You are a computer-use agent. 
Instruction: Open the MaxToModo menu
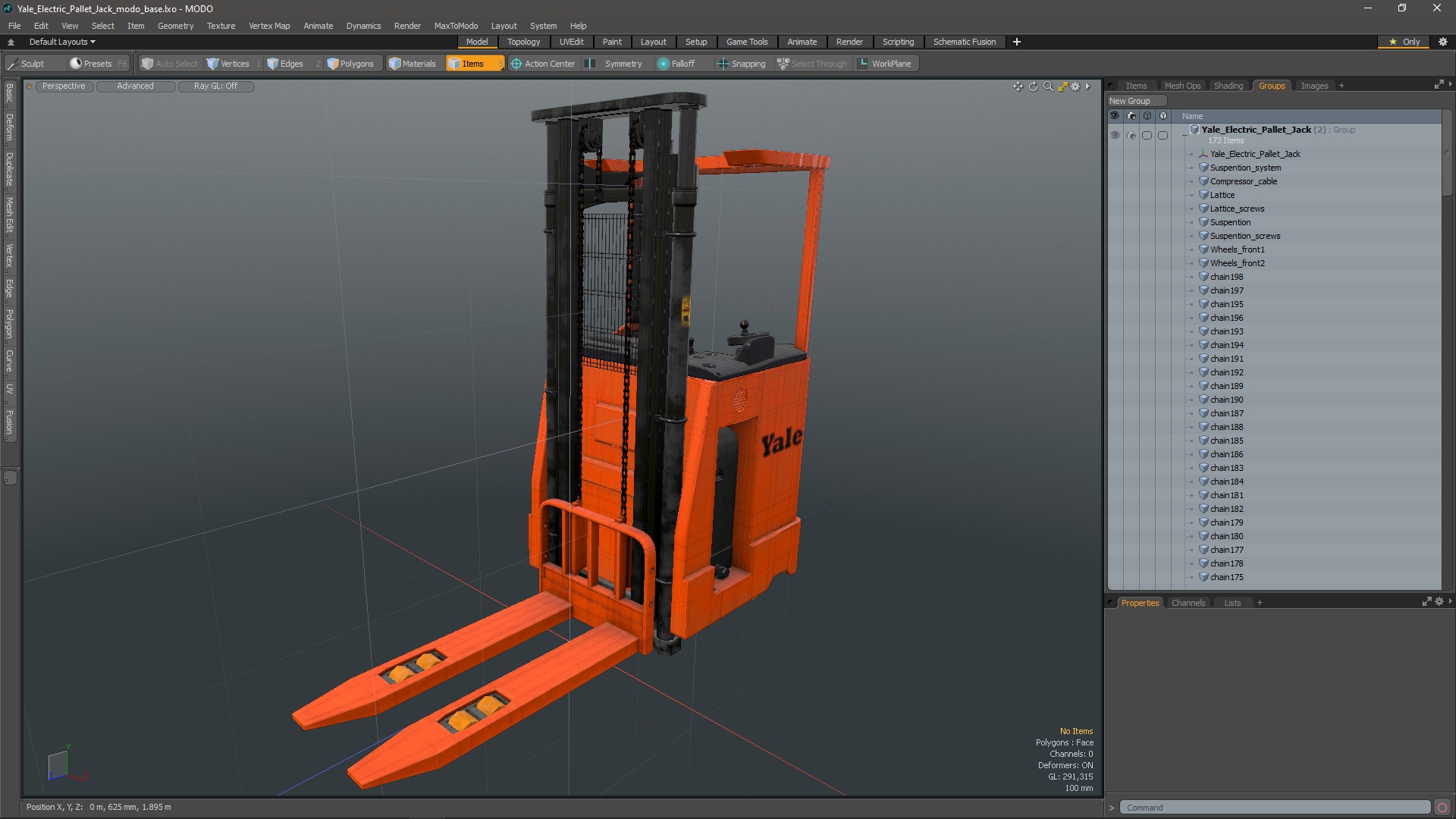coord(456,26)
